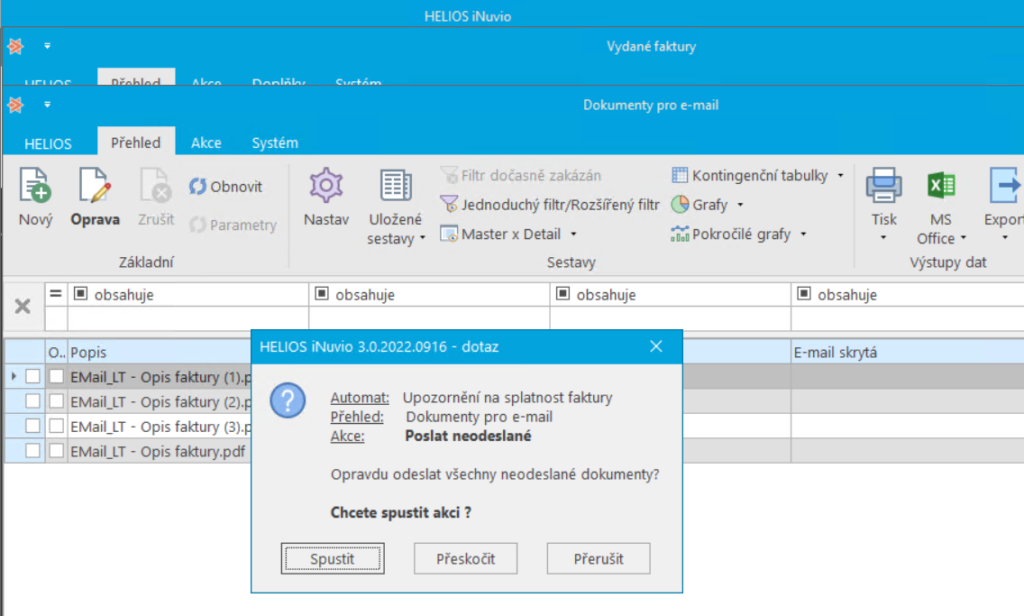Tick first checkbox of Opis faktury (3) row
Image resolution: width=1024 pixels, height=616 pixels.
(x=33, y=426)
